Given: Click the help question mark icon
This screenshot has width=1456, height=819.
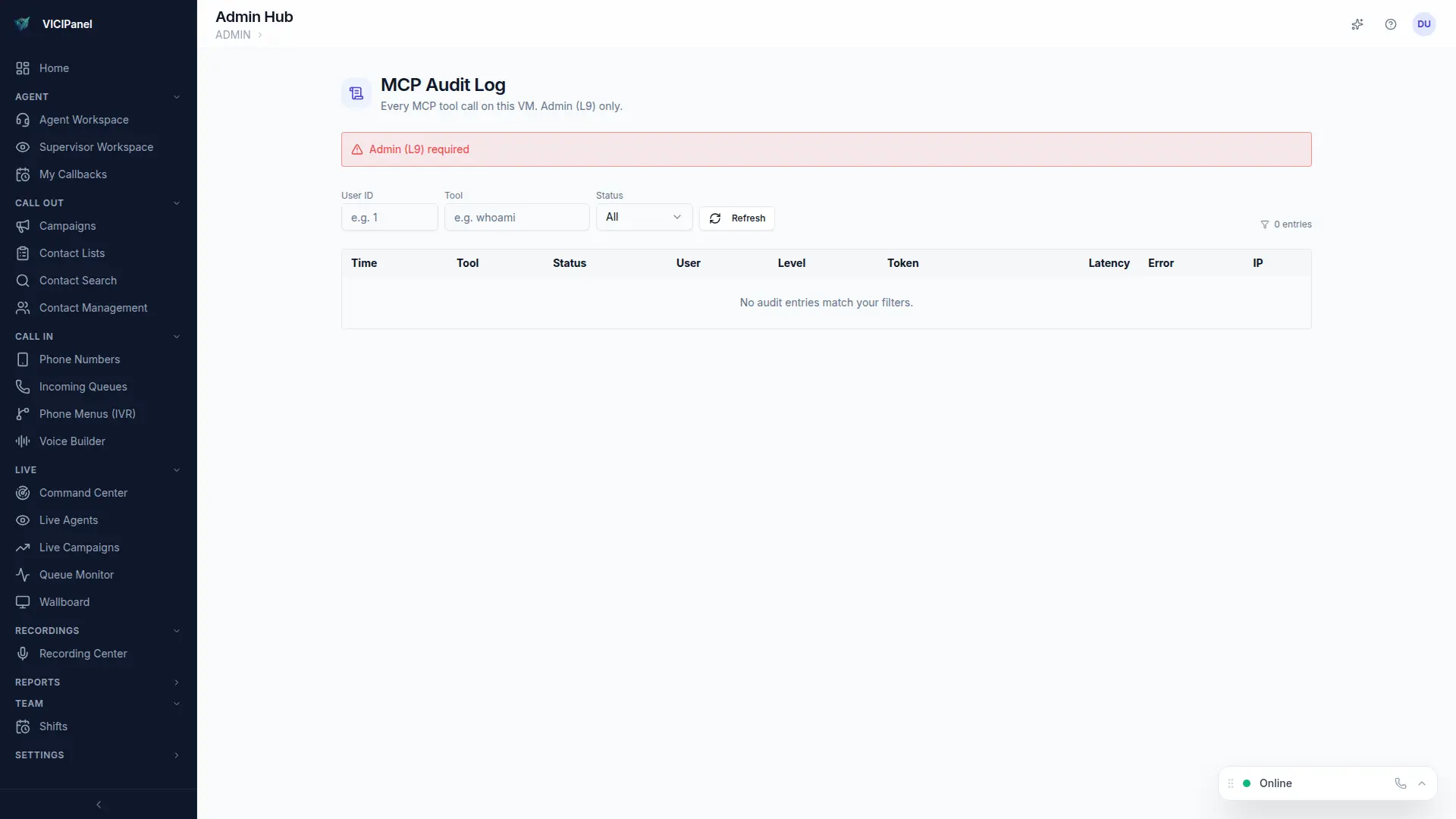Looking at the screenshot, I should tap(1391, 24).
